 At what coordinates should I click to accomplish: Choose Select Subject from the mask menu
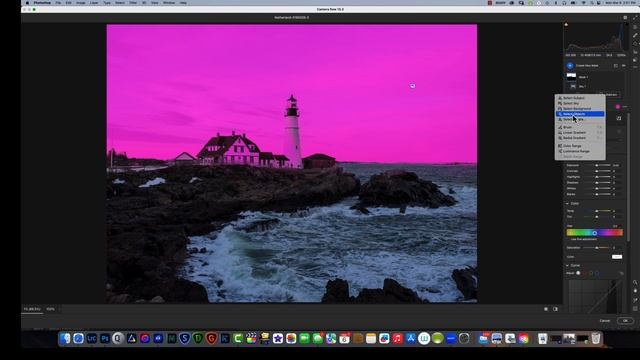pos(580,98)
